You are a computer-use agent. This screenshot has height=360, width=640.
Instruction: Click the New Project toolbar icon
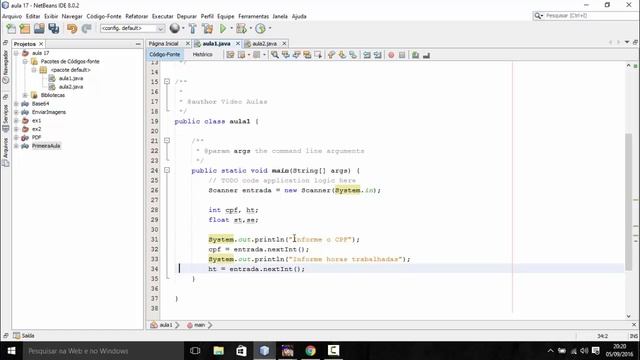(x=25, y=28)
